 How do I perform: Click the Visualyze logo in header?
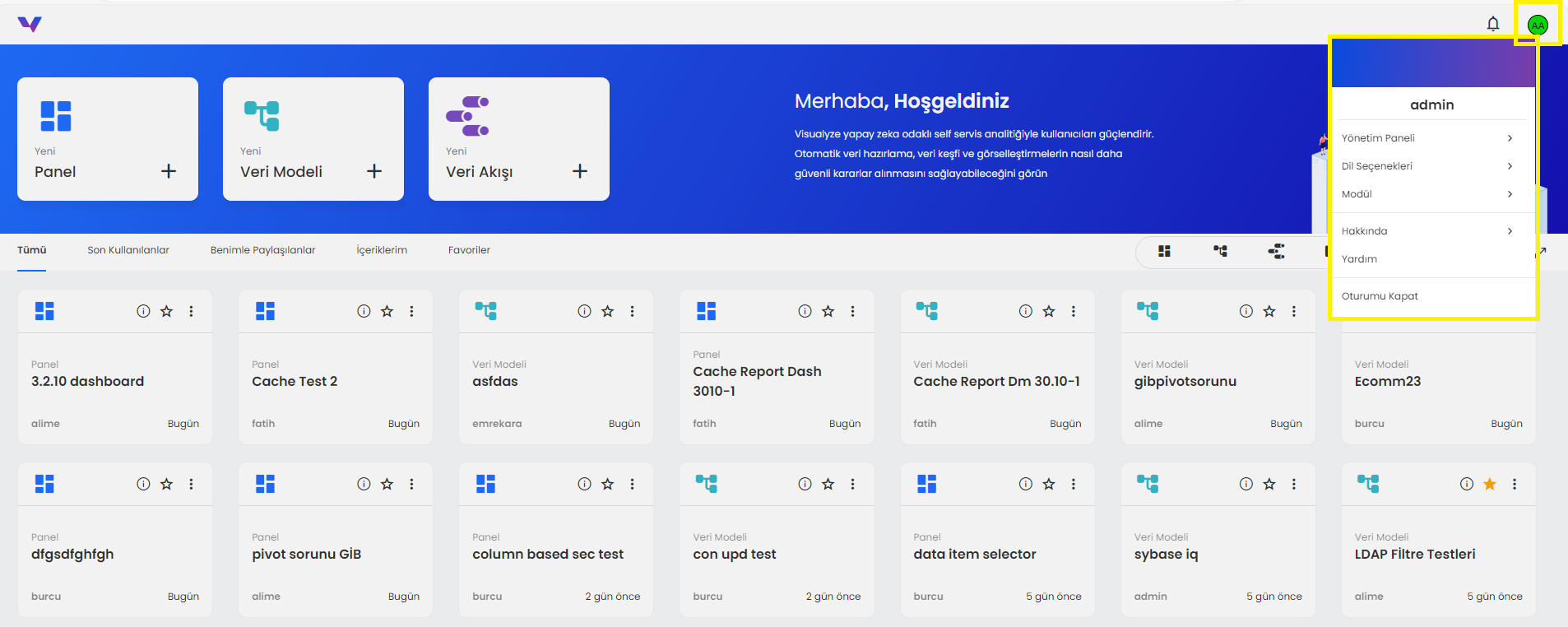pyautogui.click(x=30, y=24)
